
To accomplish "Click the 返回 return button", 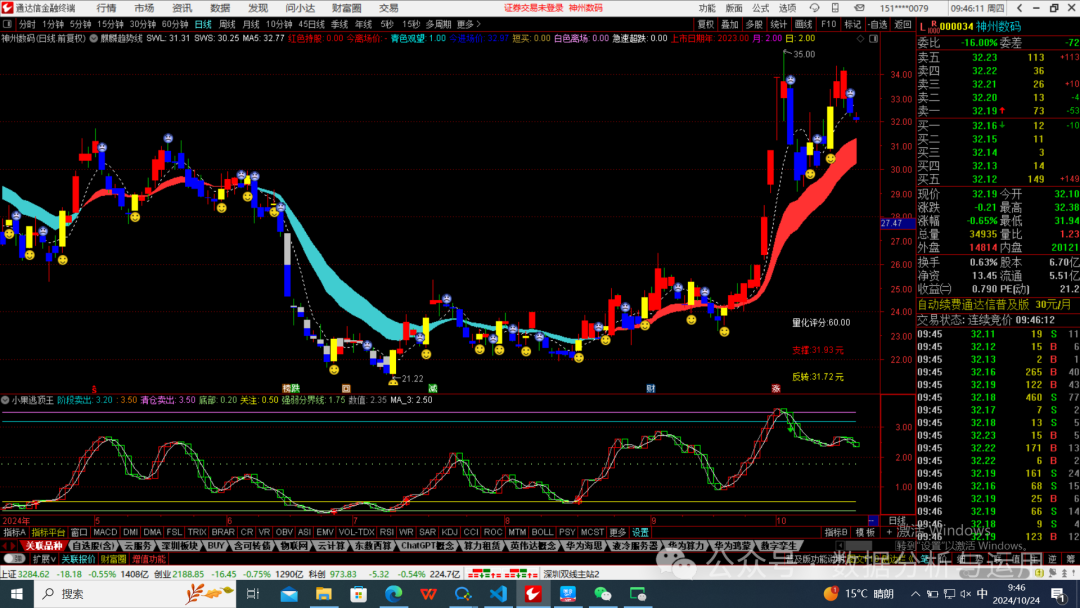I will (x=902, y=24).
